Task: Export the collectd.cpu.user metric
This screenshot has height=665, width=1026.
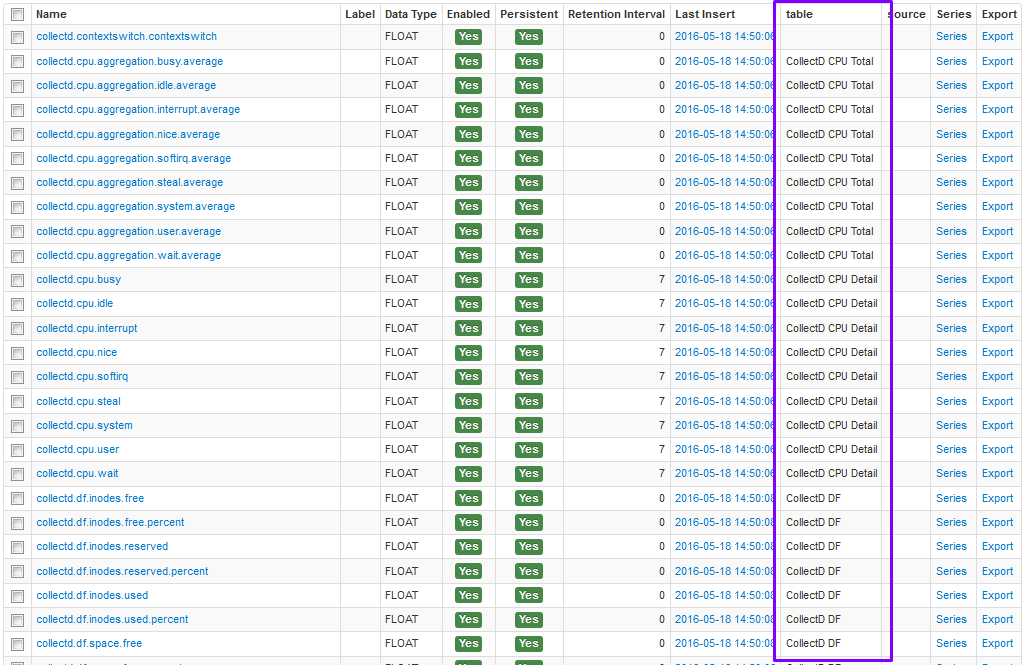Action: click(x=997, y=450)
